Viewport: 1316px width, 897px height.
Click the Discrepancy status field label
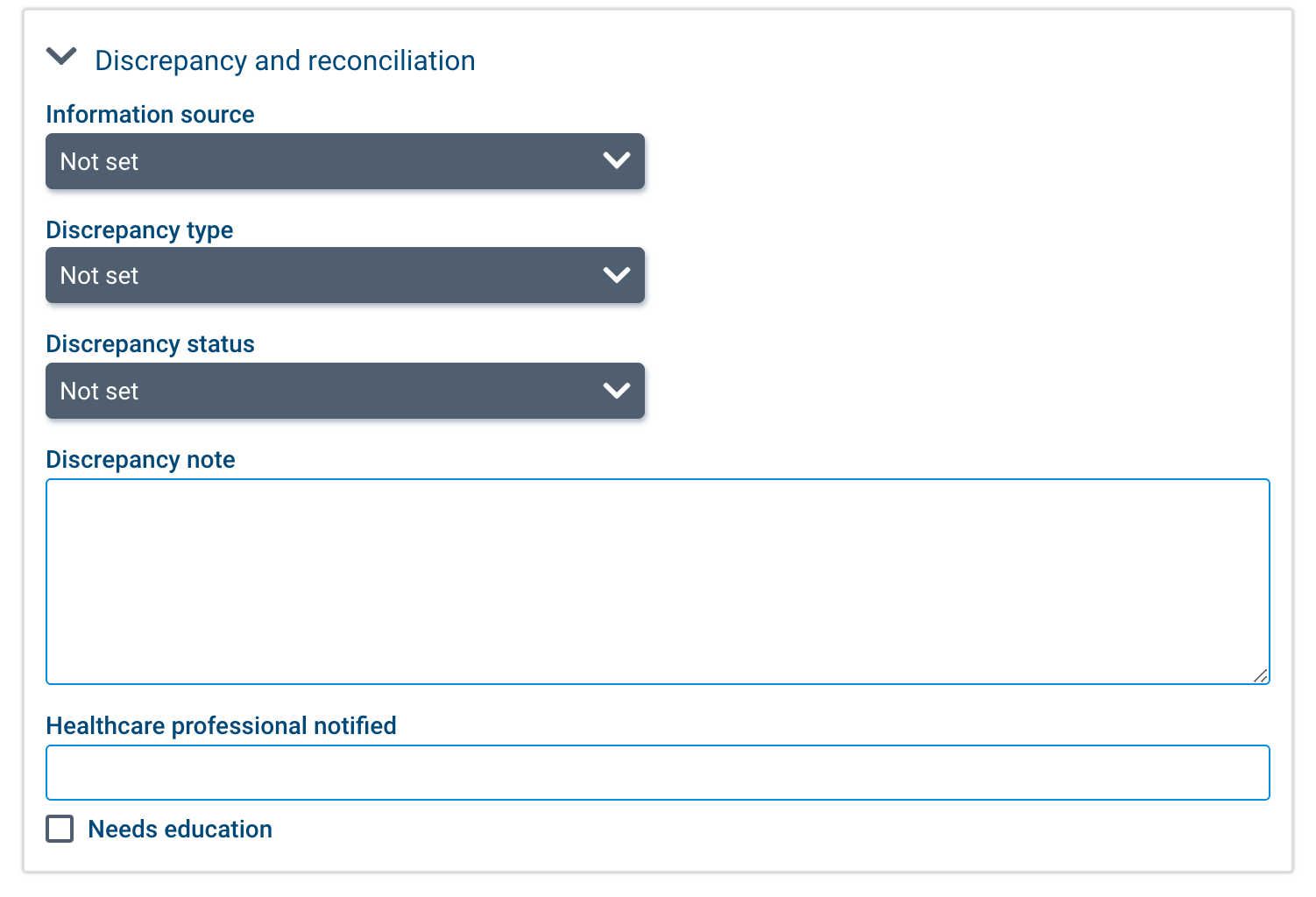(x=150, y=344)
